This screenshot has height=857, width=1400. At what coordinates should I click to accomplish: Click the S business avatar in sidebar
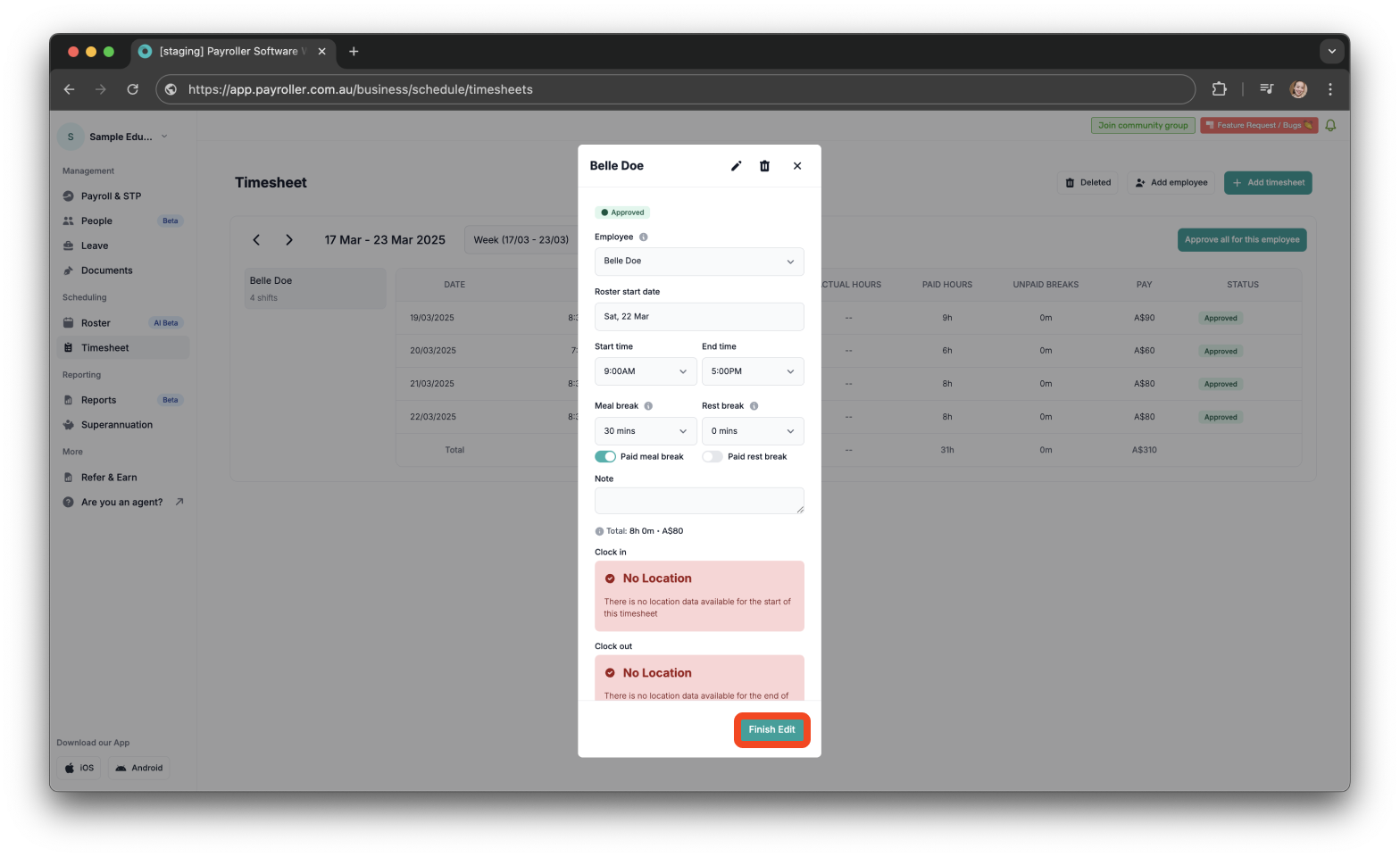71,137
